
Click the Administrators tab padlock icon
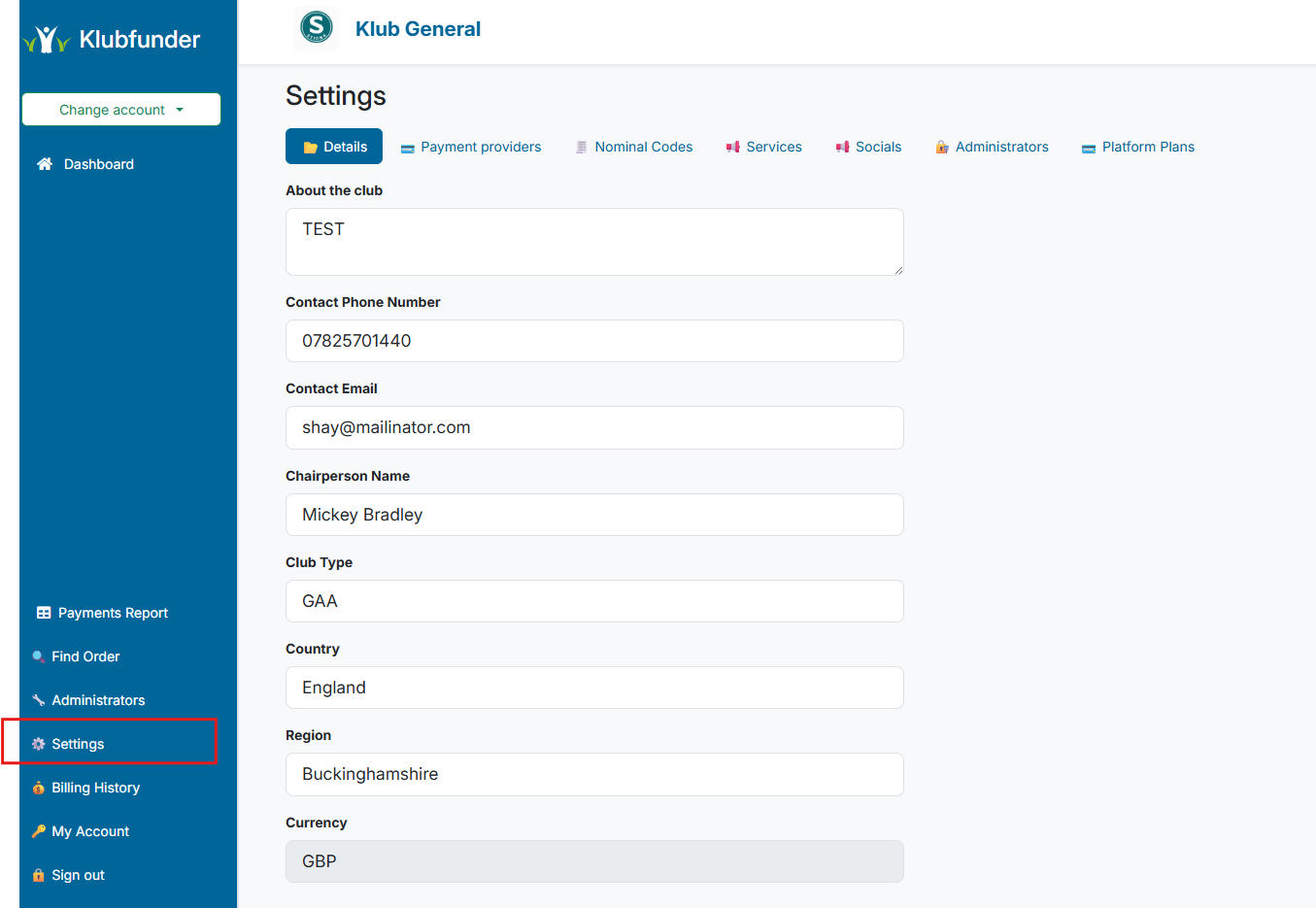(x=940, y=146)
